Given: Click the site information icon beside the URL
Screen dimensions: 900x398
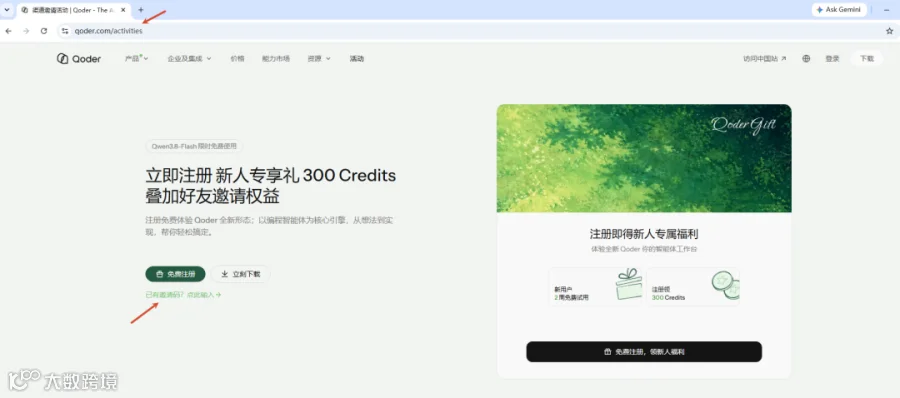Looking at the screenshot, I should pos(65,31).
